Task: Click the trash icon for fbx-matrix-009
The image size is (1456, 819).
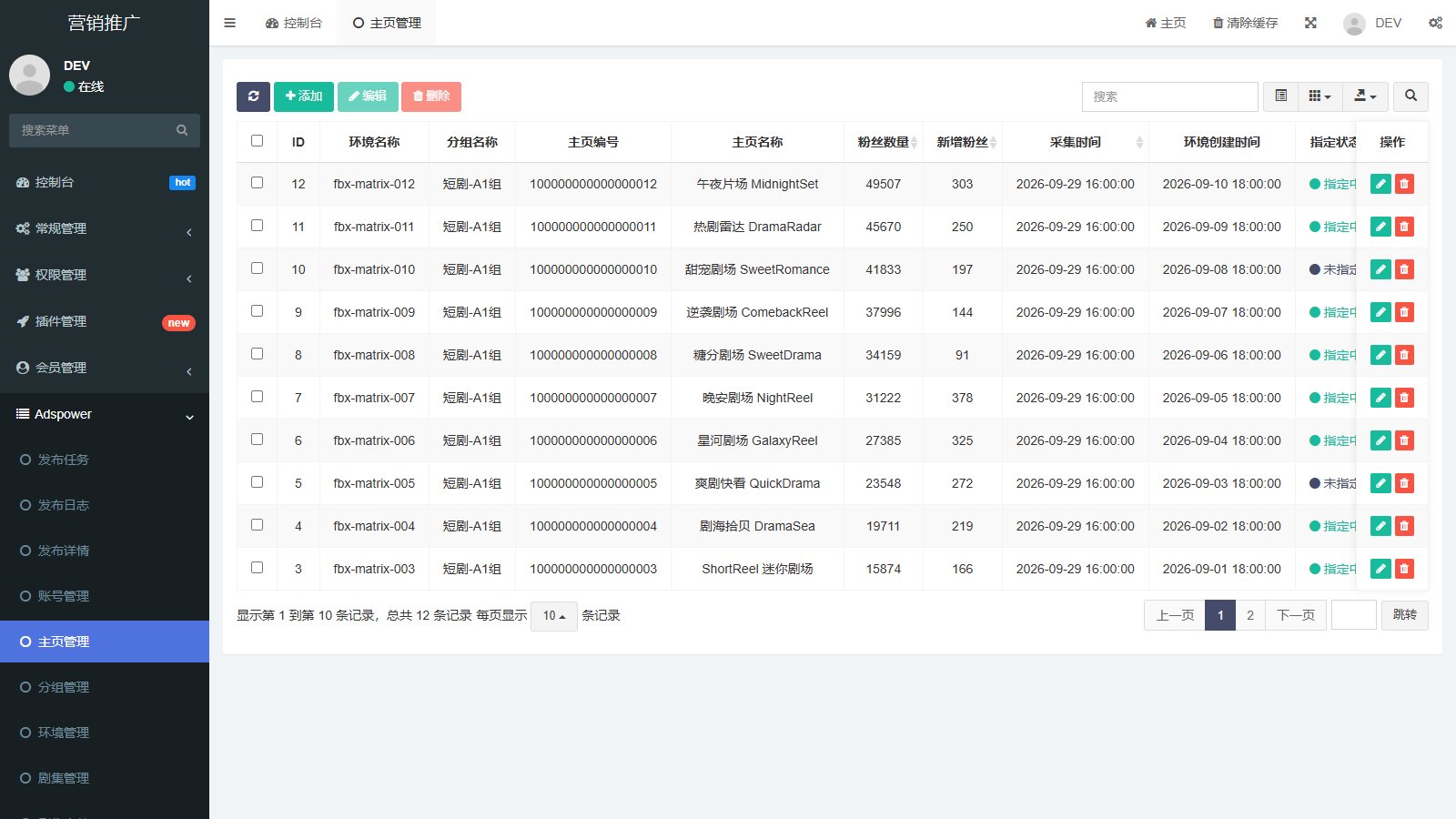Action: point(1404,312)
